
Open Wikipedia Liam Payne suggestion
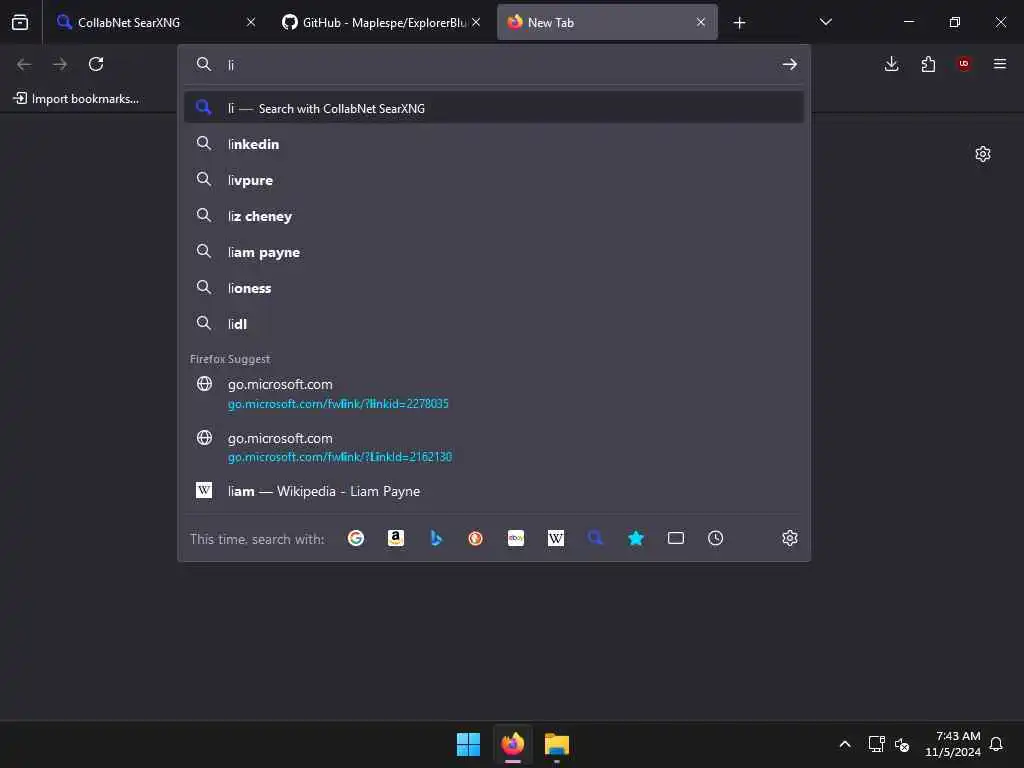[x=494, y=491]
